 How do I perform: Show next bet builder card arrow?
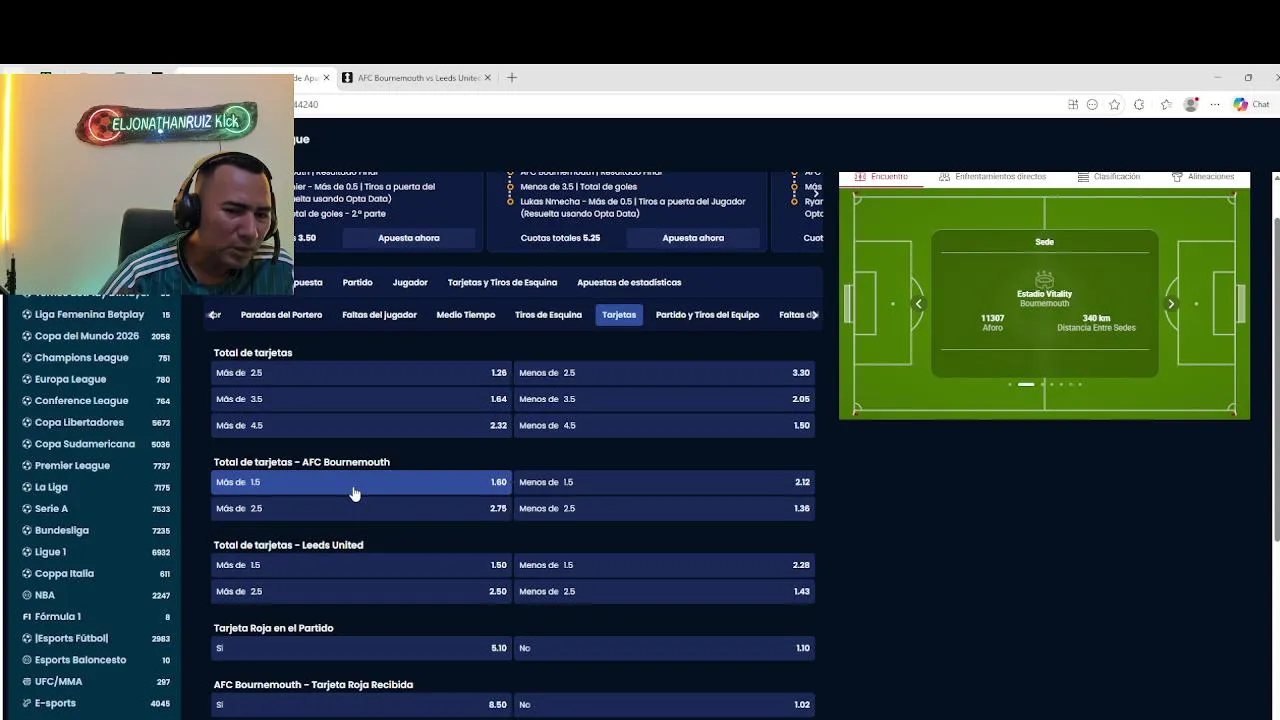point(816,194)
